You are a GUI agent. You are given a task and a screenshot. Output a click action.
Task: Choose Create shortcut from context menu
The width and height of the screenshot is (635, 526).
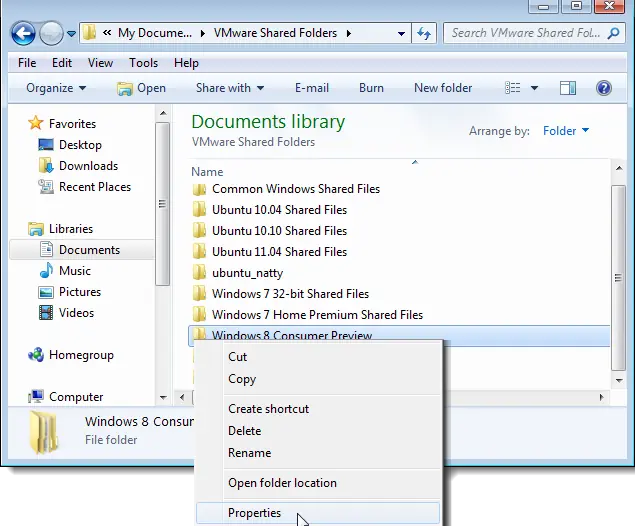pos(319,409)
